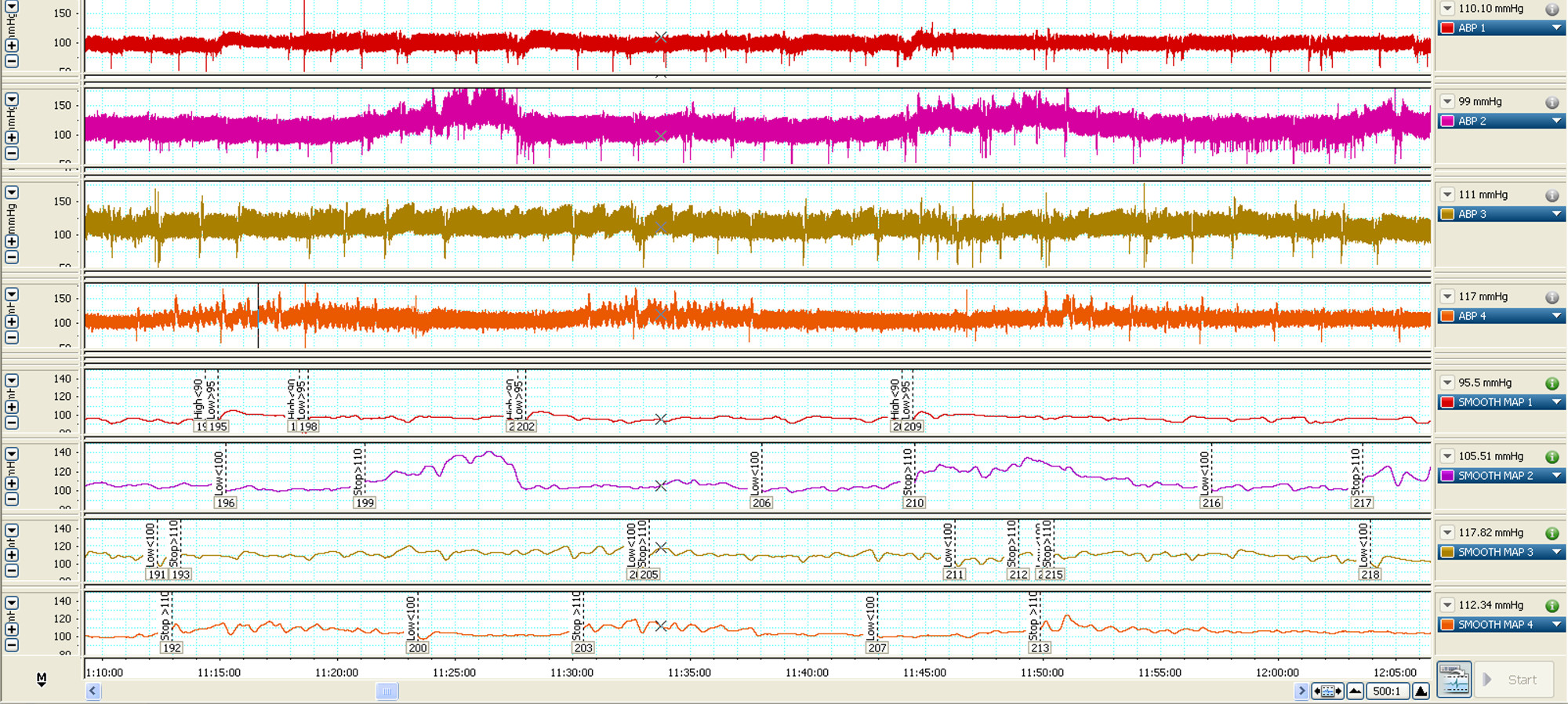The height and width of the screenshot is (704, 1568).
Task: Click the fit-all-data horizontal arrows icon
Action: (x=1327, y=691)
